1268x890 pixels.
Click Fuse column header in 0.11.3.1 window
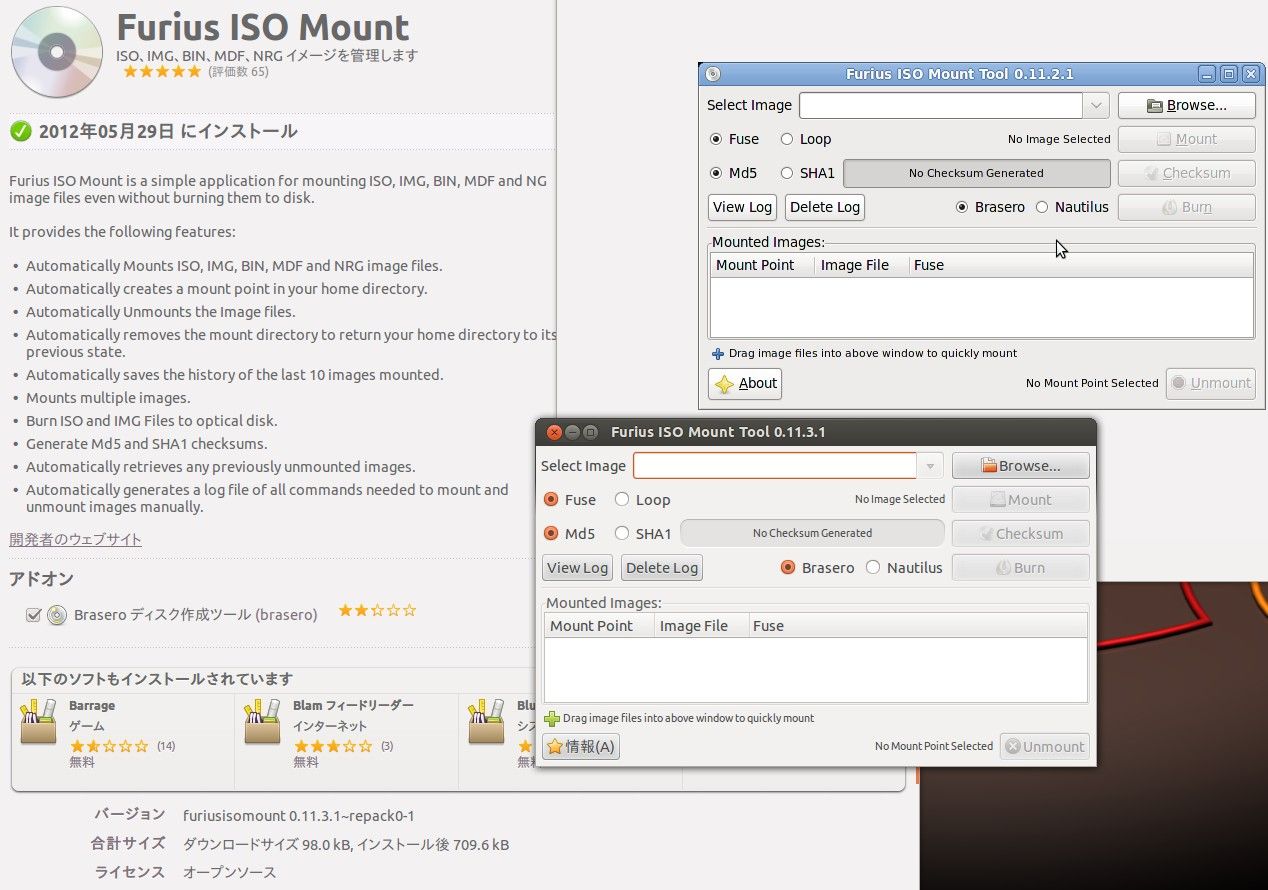pyautogui.click(x=917, y=626)
